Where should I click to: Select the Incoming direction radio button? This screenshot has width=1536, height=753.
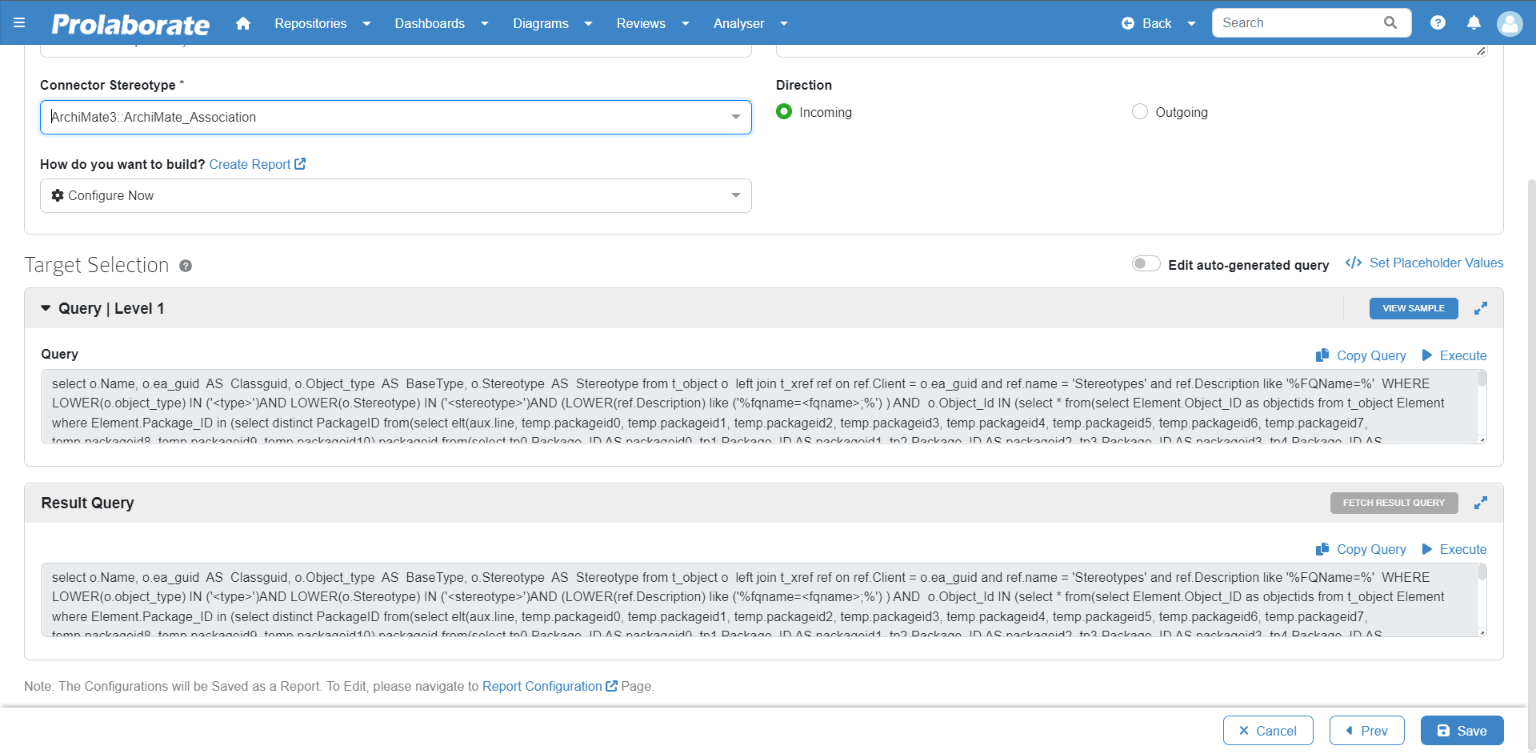point(784,112)
